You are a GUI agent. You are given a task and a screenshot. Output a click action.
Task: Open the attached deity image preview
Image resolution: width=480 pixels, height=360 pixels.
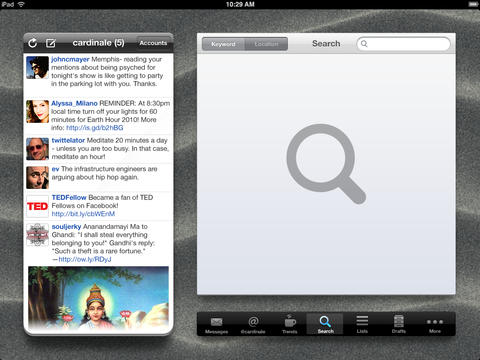pos(98,298)
